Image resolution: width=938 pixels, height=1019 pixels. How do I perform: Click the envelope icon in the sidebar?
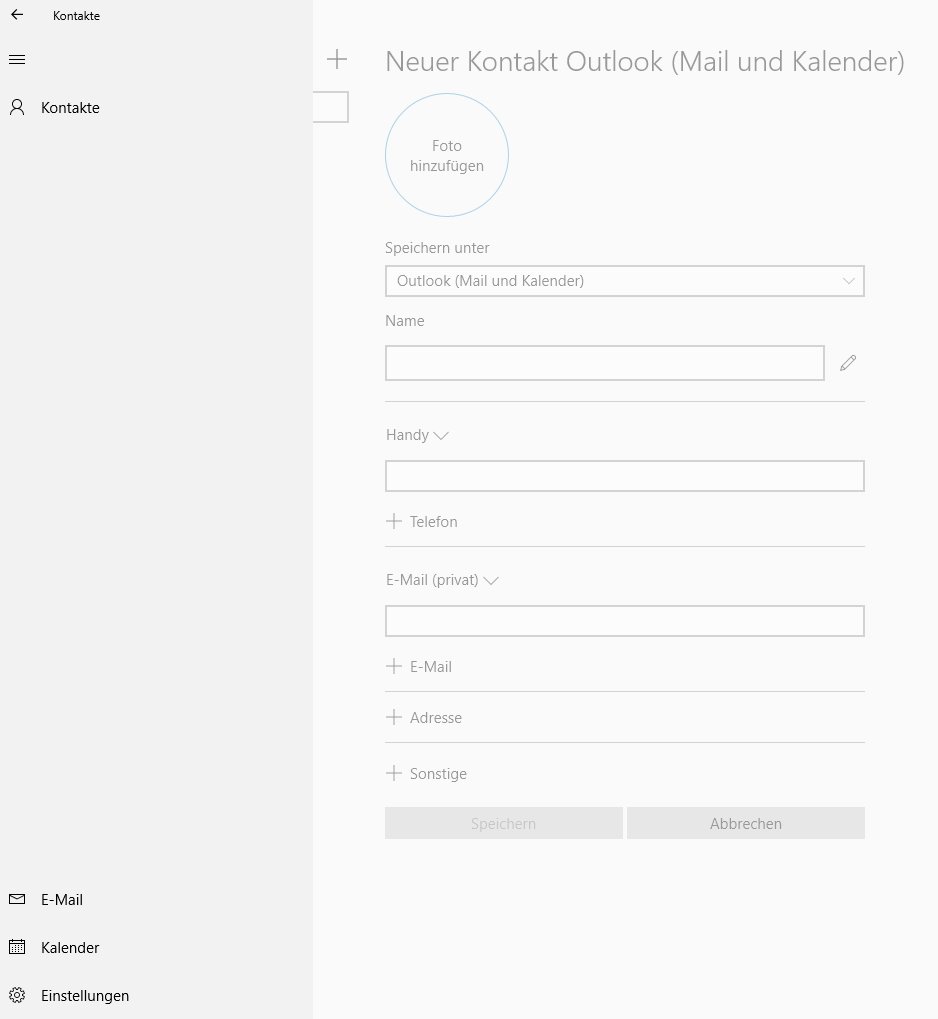tap(17, 899)
